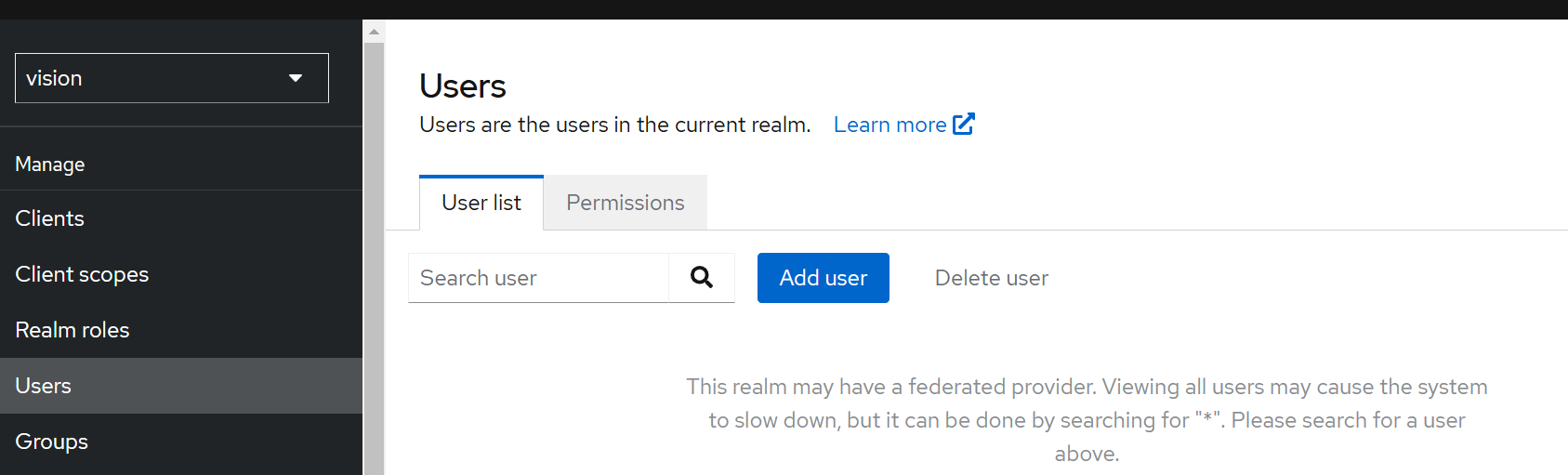Click the federated provider notice text
Screen dimensions: 1568x475
[x=1087, y=419]
